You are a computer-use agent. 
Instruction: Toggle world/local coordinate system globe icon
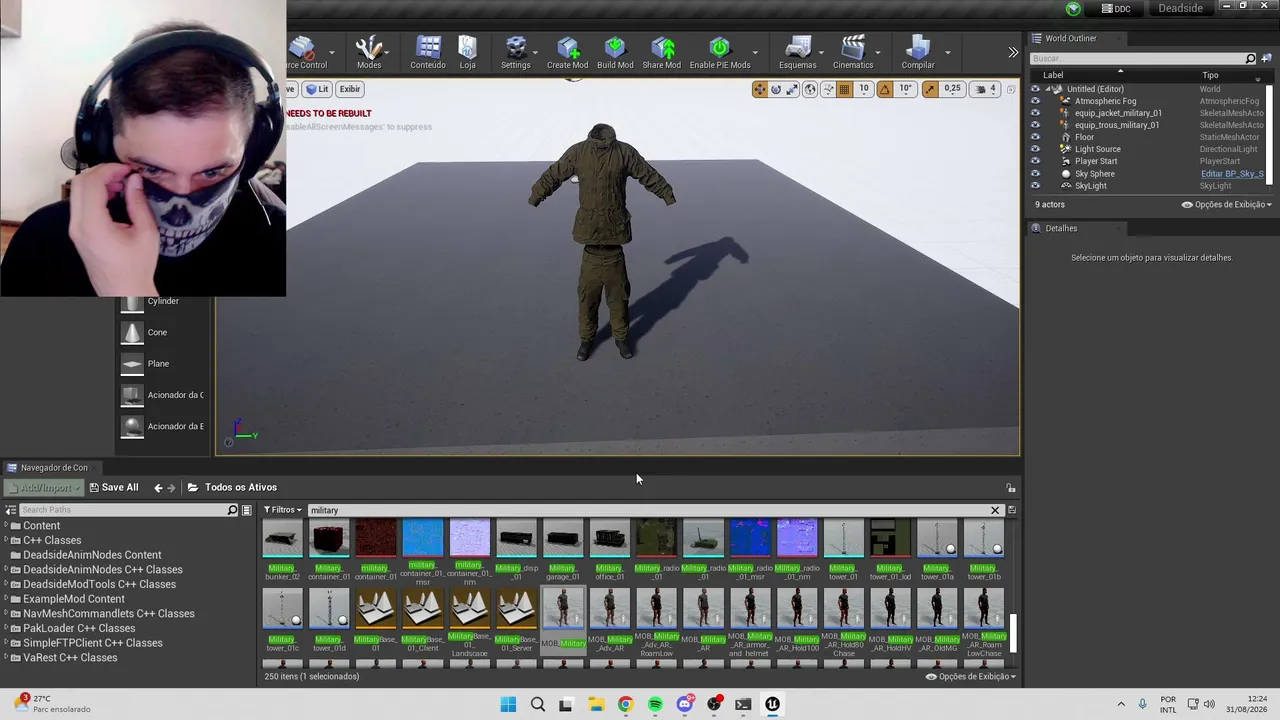point(810,89)
